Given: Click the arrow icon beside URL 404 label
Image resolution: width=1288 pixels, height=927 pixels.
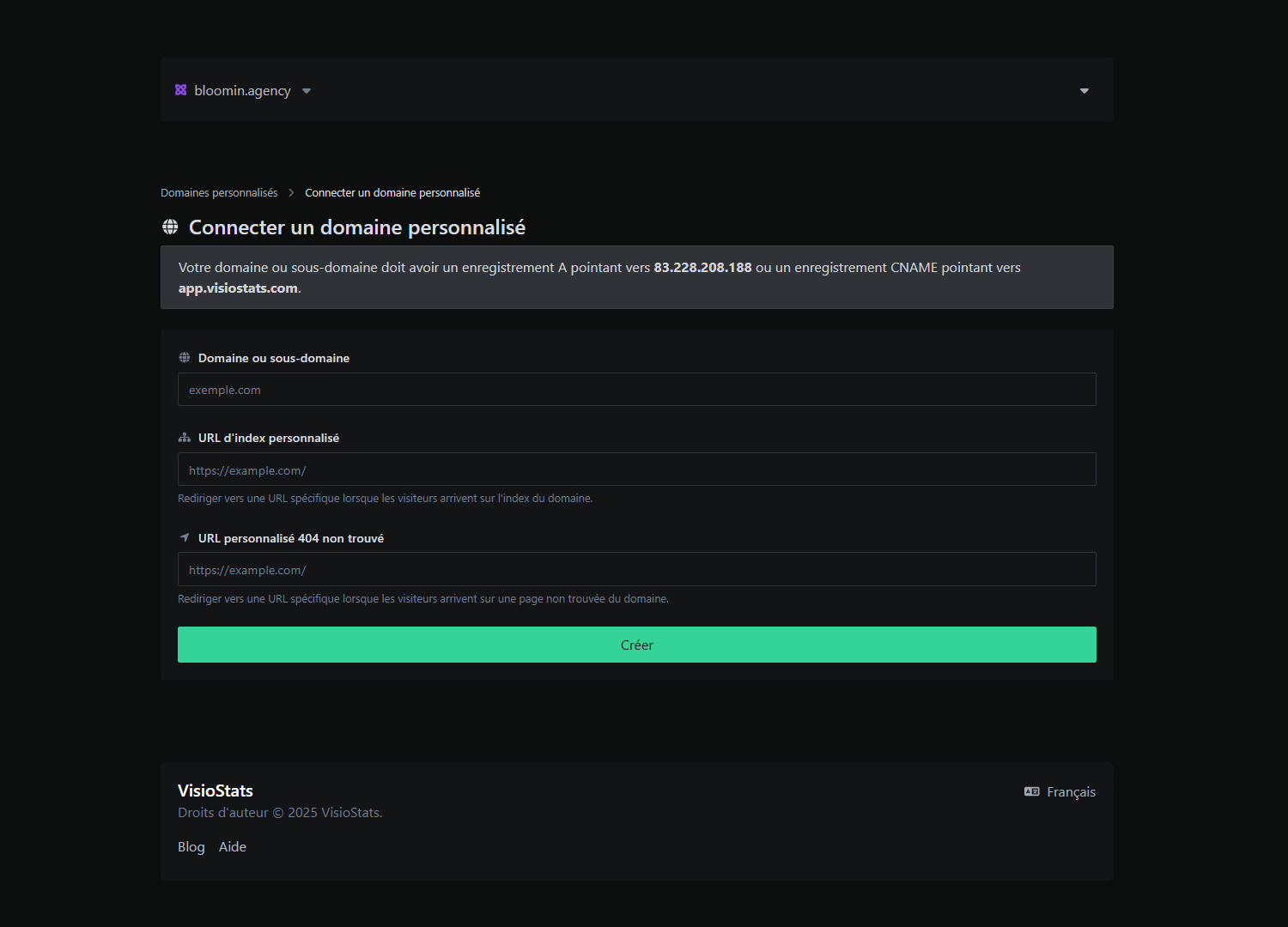Looking at the screenshot, I should 185,537.
